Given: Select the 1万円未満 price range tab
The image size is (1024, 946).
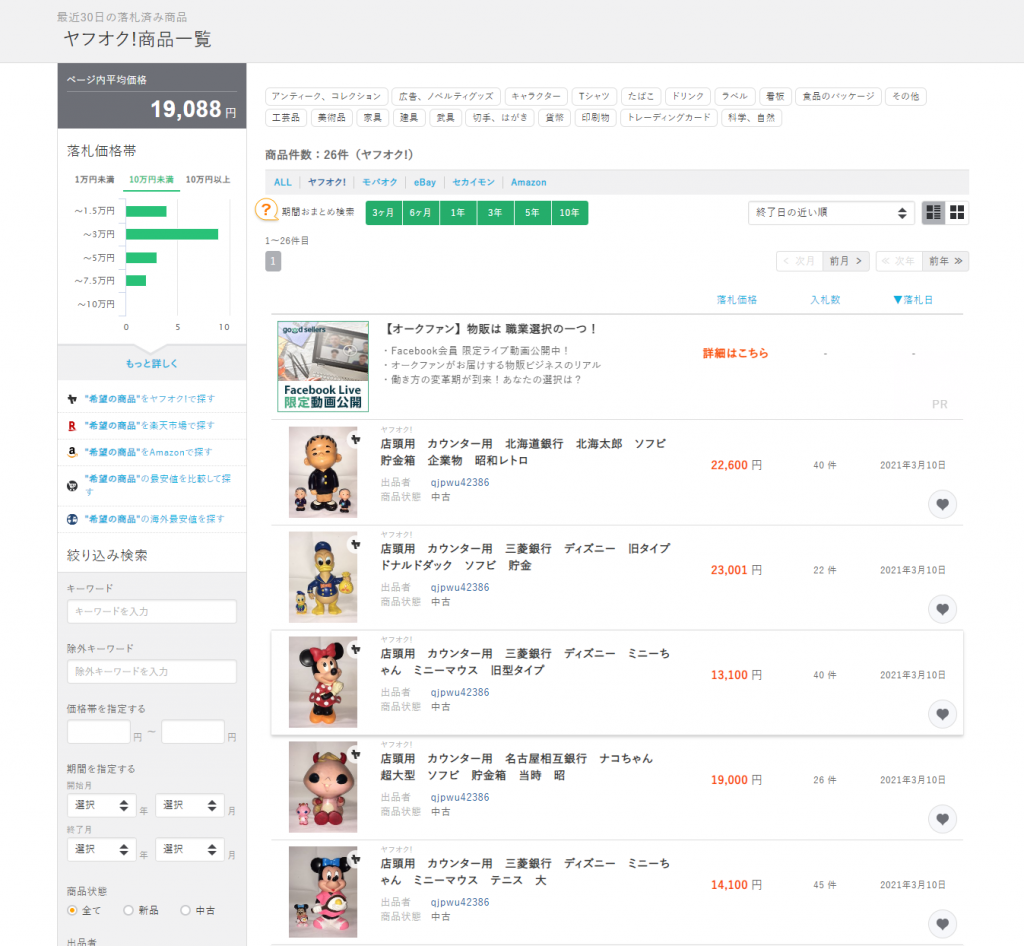Looking at the screenshot, I should click(x=94, y=179).
